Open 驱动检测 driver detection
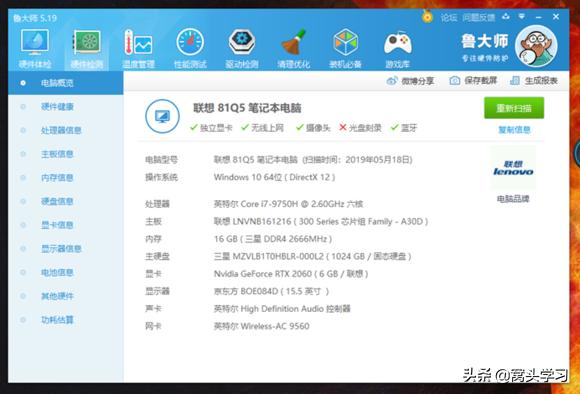 242,48
